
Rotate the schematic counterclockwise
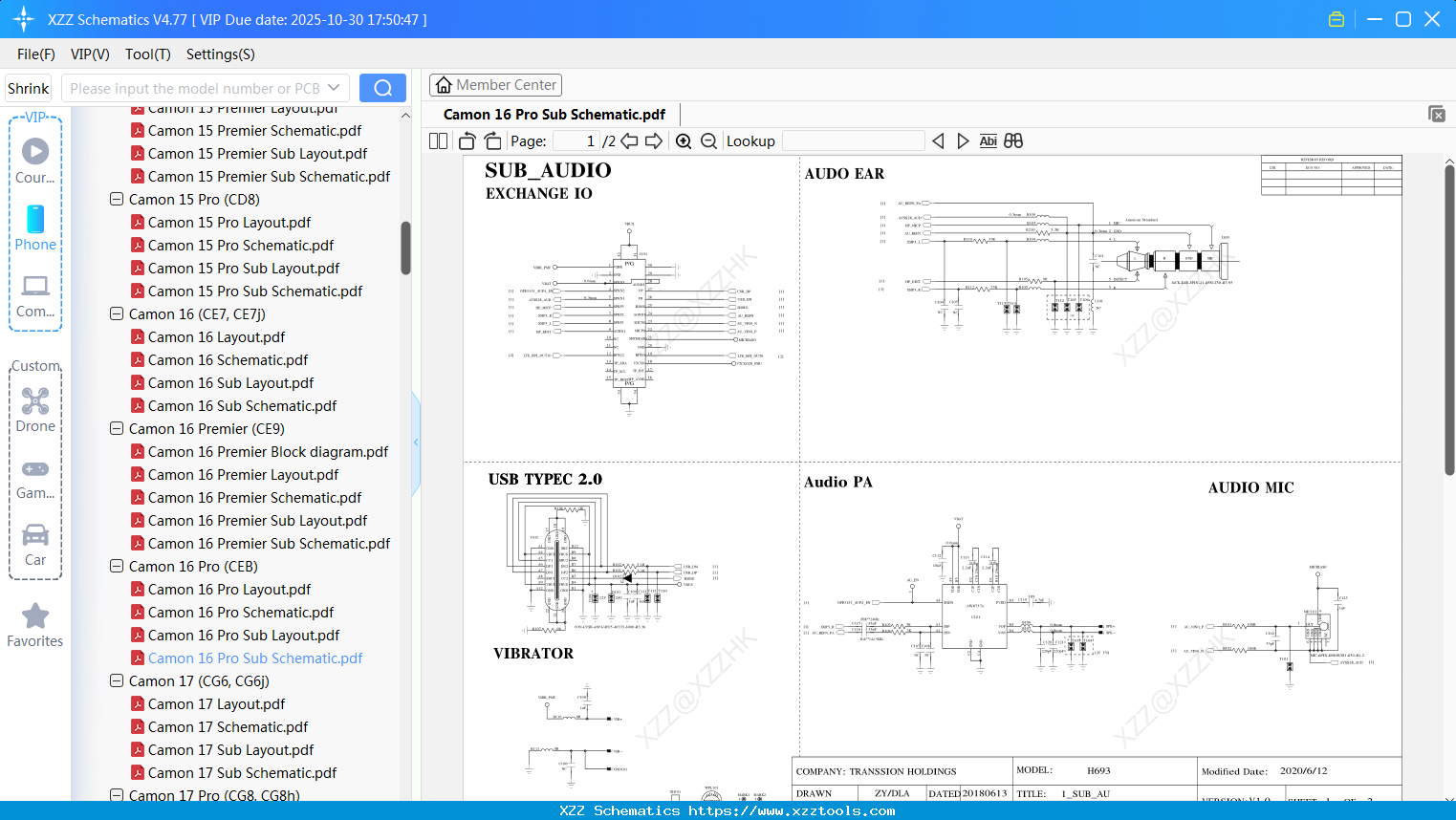(466, 140)
